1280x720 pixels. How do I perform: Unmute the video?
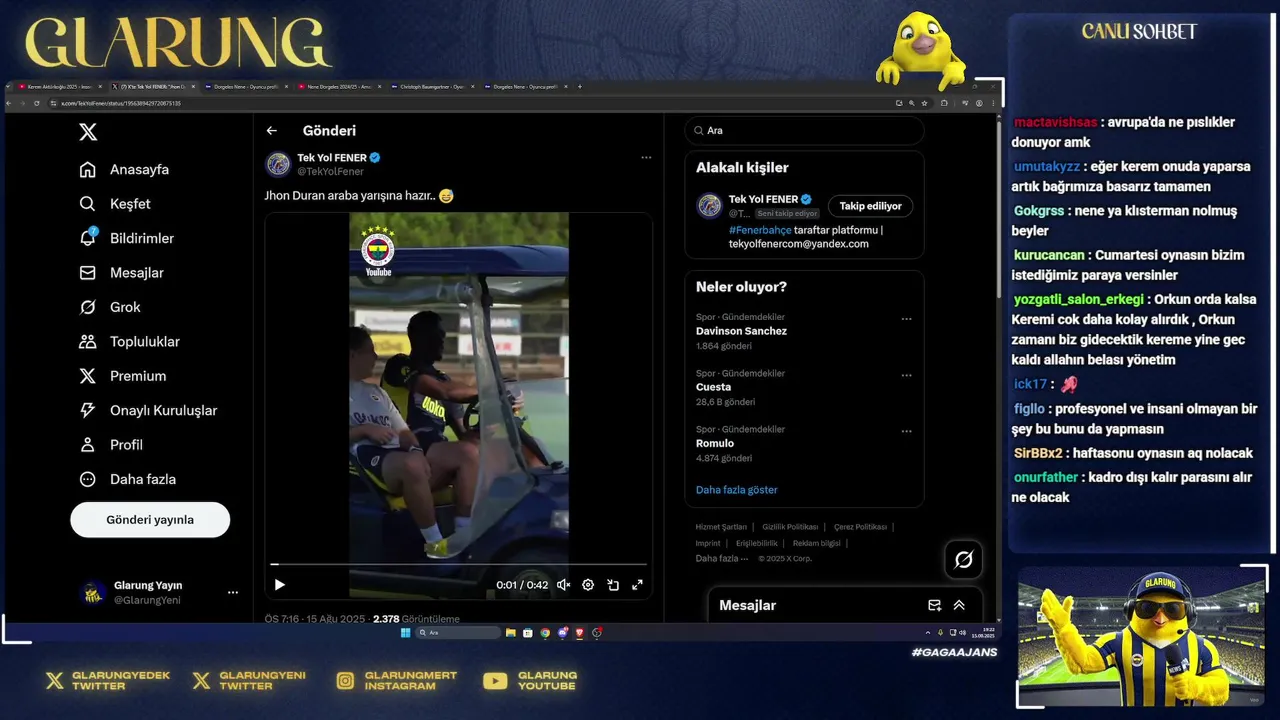click(563, 585)
